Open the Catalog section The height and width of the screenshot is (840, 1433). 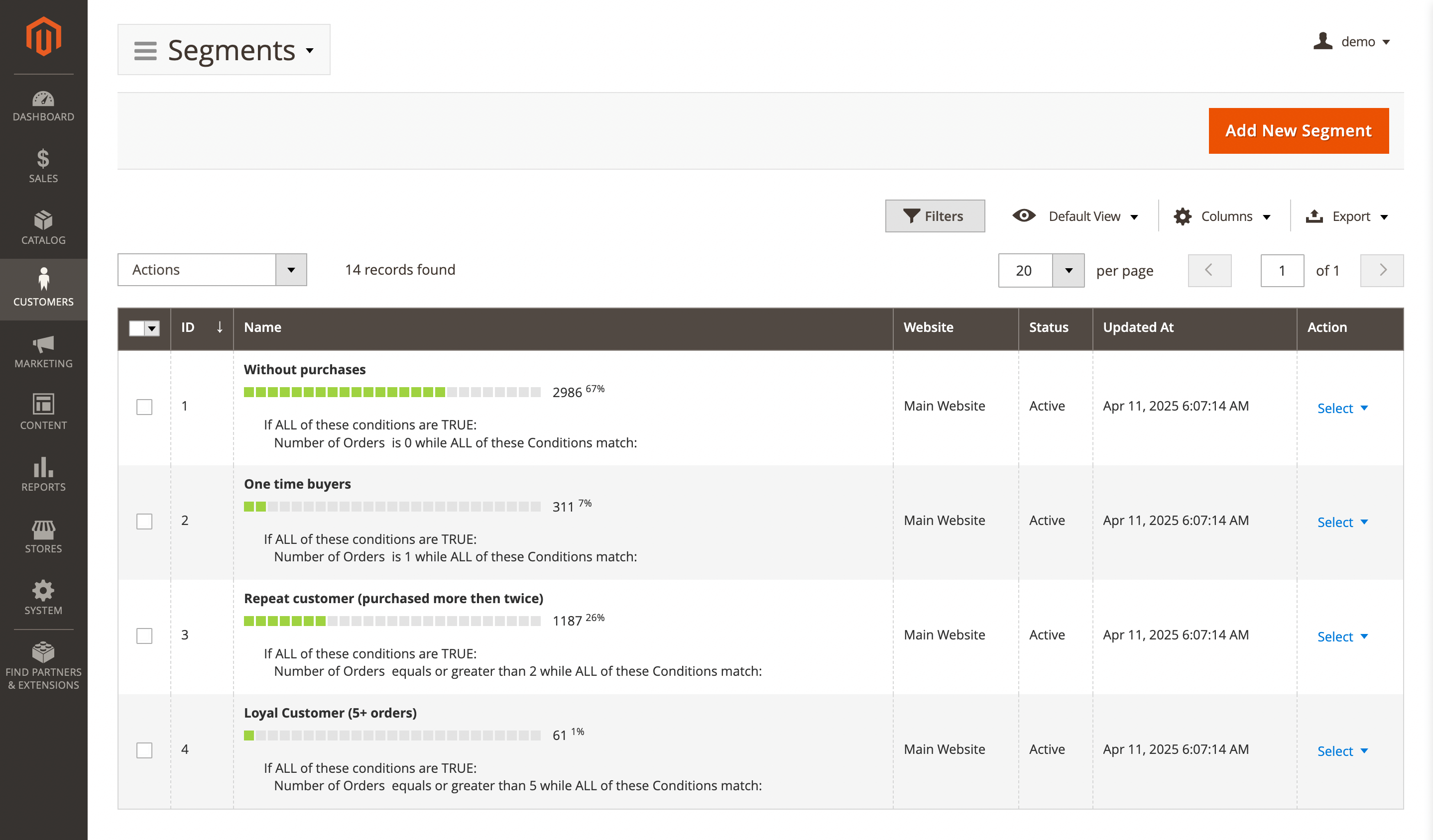pyautogui.click(x=43, y=227)
